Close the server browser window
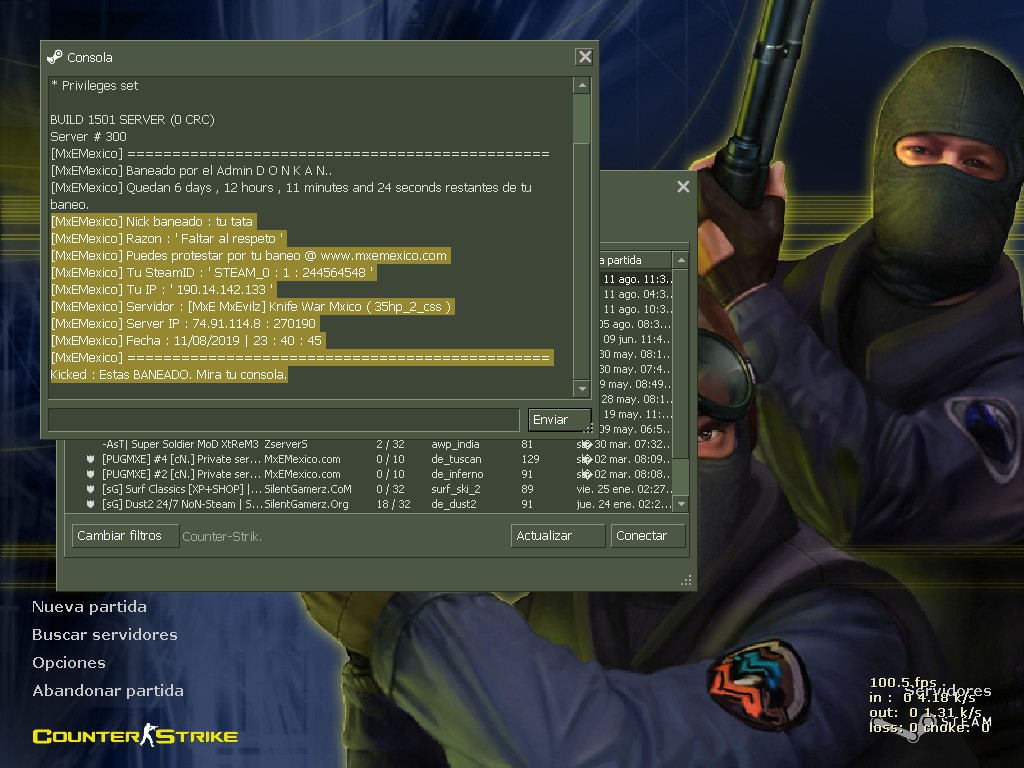Viewport: 1024px width, 768px height. coord(683,187)
